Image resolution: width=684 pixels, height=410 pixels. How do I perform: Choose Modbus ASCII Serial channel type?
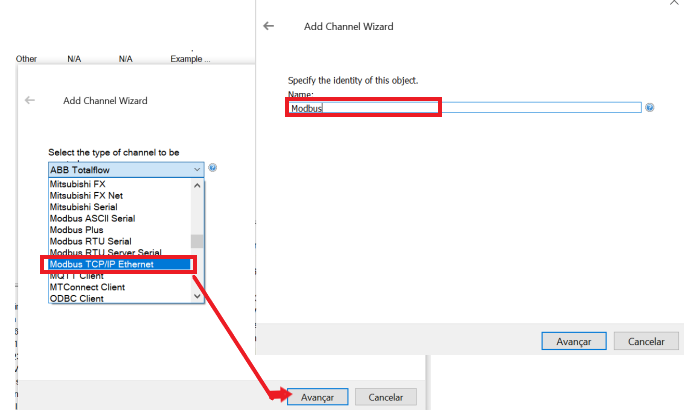(92, 218)
